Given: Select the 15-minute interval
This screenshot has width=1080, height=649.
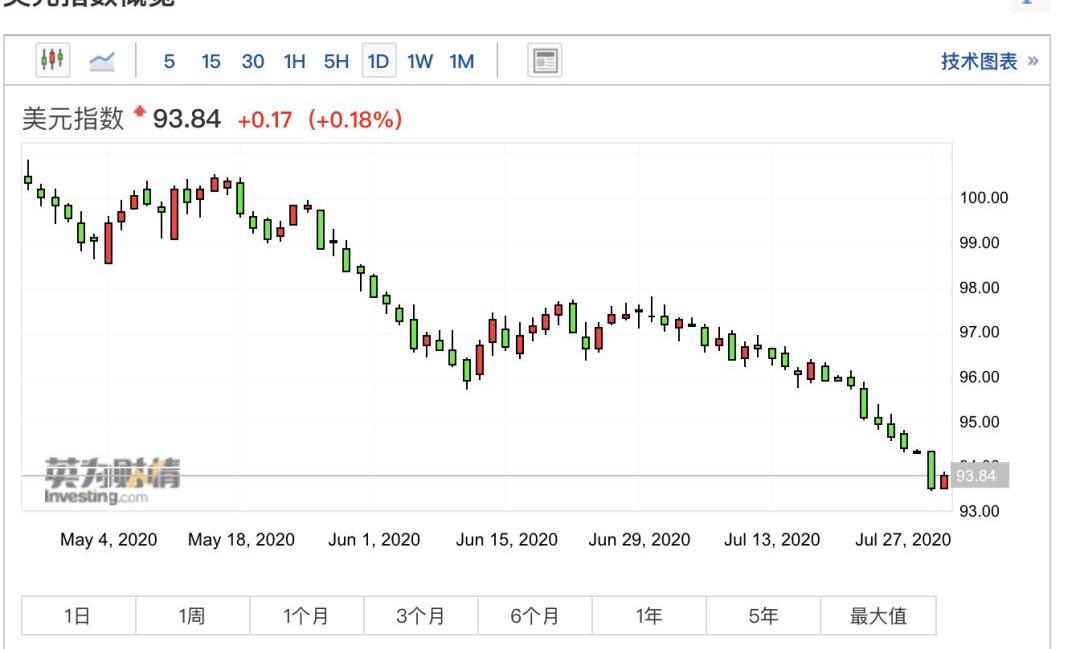Looking at the screenshot, I should coord(210,61).
